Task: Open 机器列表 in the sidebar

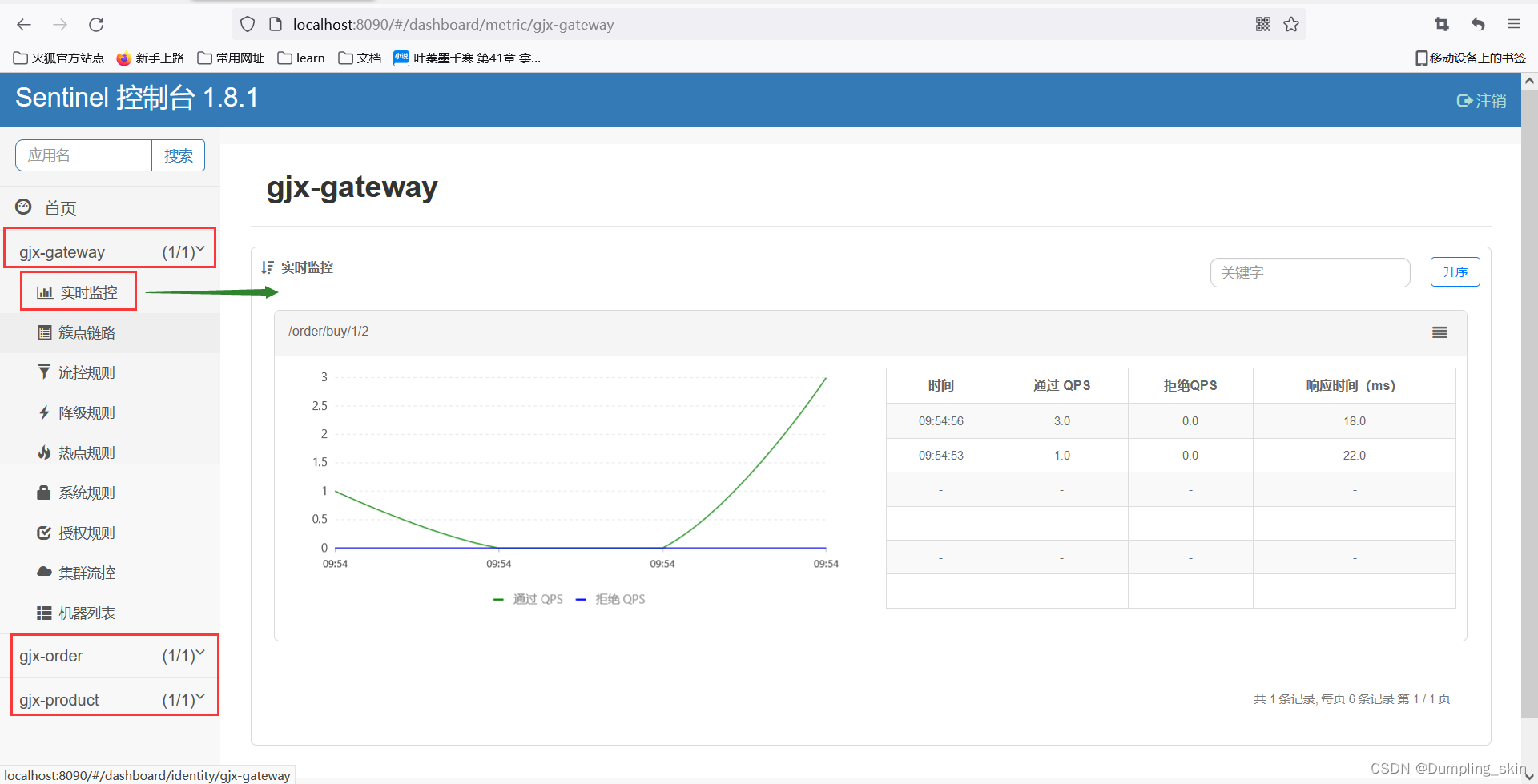Action: [x=87, y=613]
